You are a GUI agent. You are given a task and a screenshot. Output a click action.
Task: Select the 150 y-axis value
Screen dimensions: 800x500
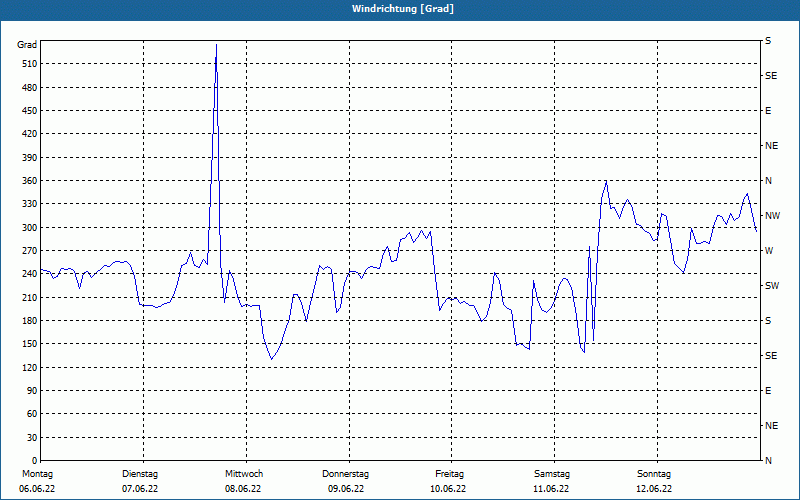(30, 344)
